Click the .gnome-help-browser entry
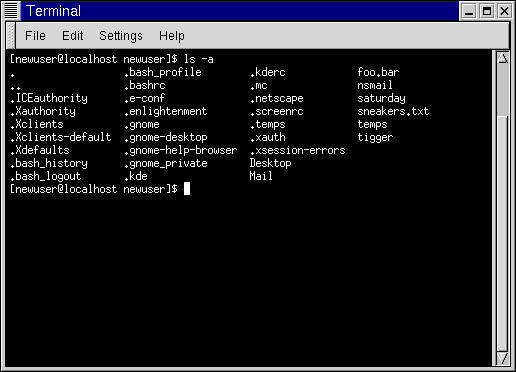Image resolution: width=516 pixels, height=372 pixels. 181,151
